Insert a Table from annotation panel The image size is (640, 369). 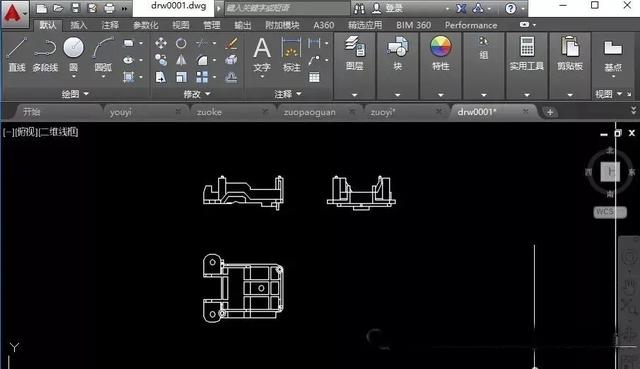point(314,77)
